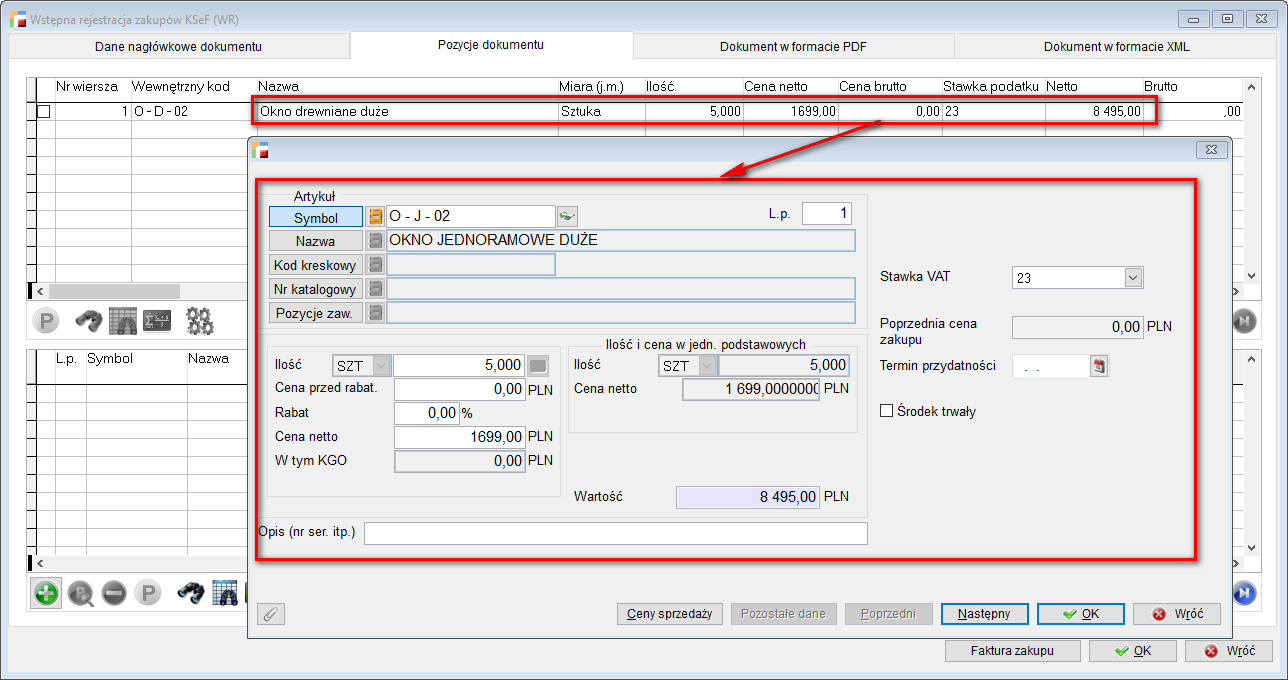Open the Dokument w formacie PDF tab
The image size is (1288, 680).
793,47
